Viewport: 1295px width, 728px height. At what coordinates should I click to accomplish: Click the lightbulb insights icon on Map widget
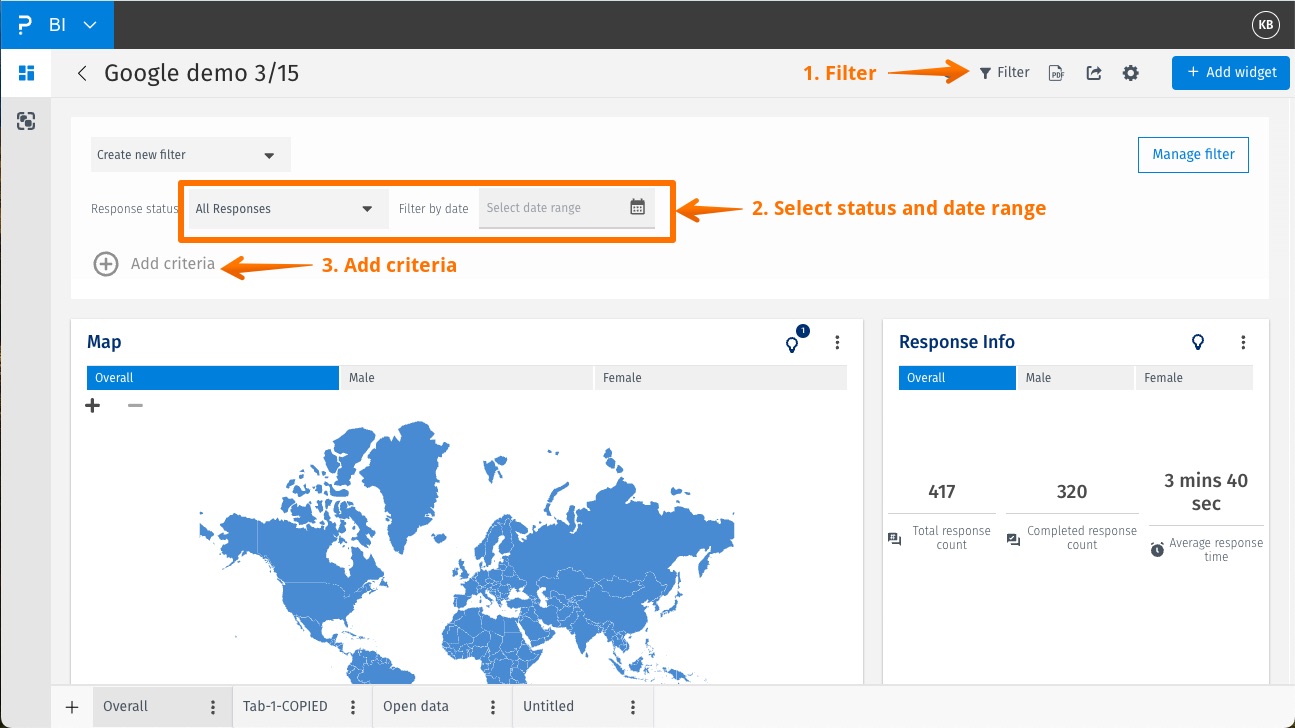(793, 343)
